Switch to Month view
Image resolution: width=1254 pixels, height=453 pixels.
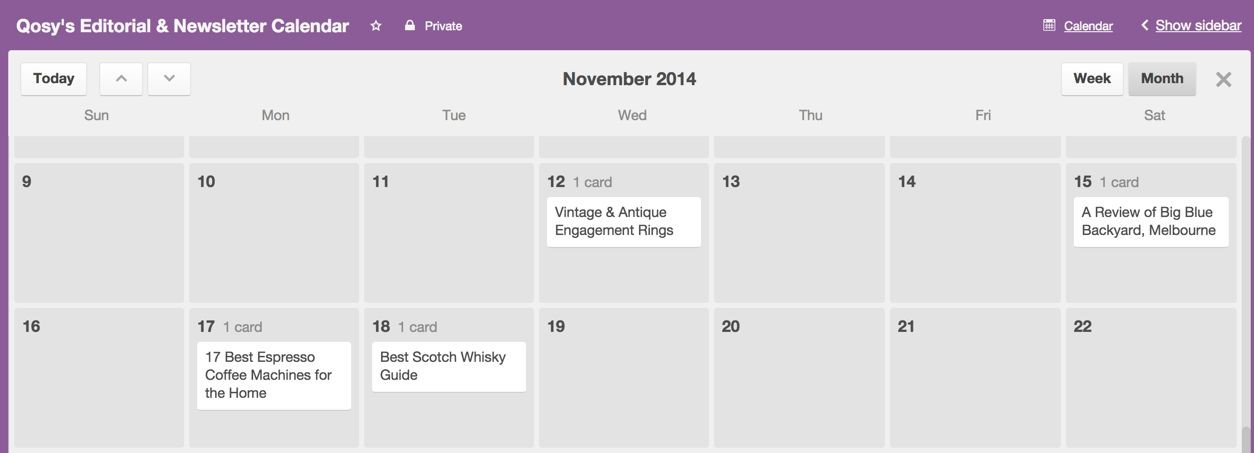pyautogui.click(x=1162, y=79)
